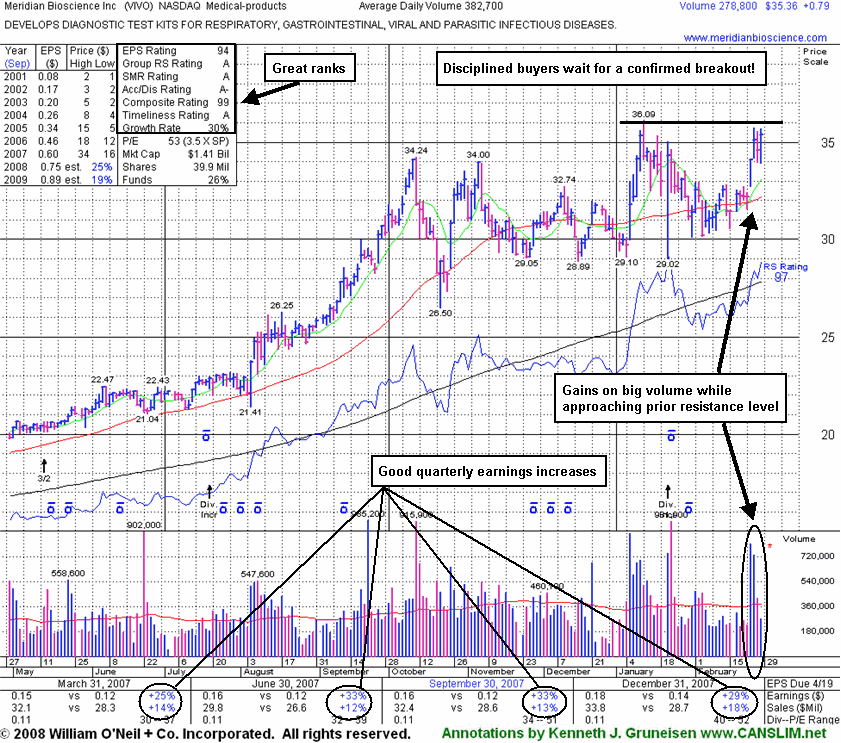Viewport: 841px width, 743px height.
Task: Click the 558,600 volume label
Action: coord(68,573)
